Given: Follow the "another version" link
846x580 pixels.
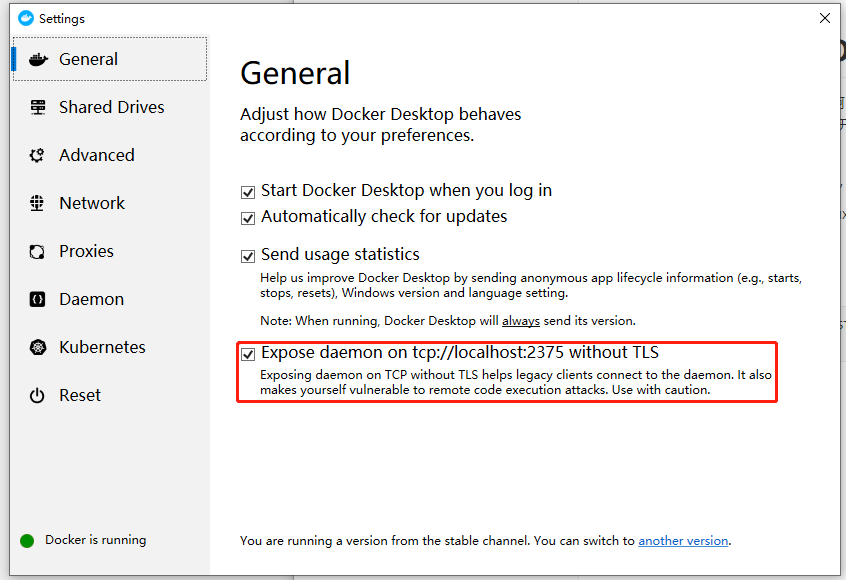Looking at the screenshot, I should 683,541.
